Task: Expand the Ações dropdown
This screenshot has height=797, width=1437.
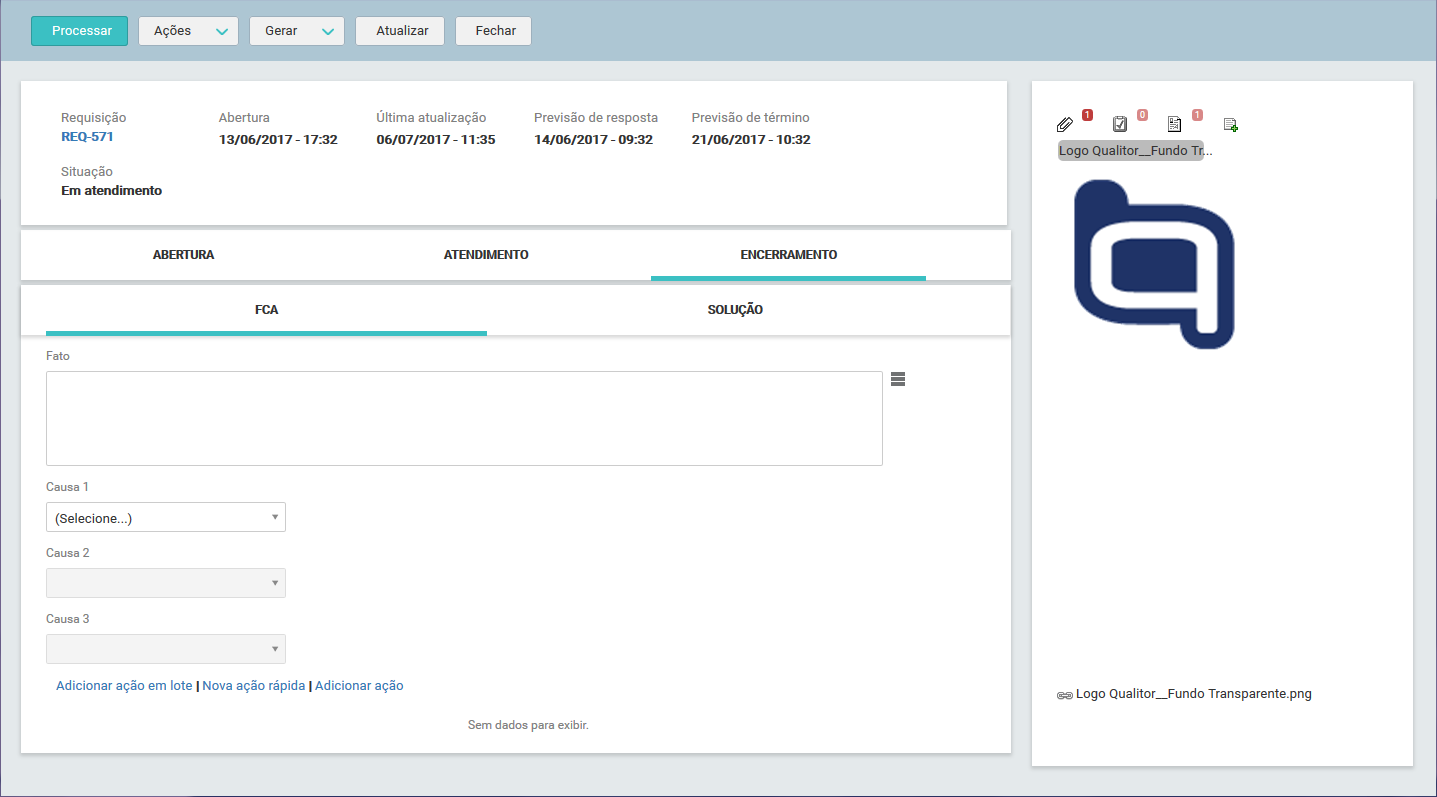Action: click(188, 31)
